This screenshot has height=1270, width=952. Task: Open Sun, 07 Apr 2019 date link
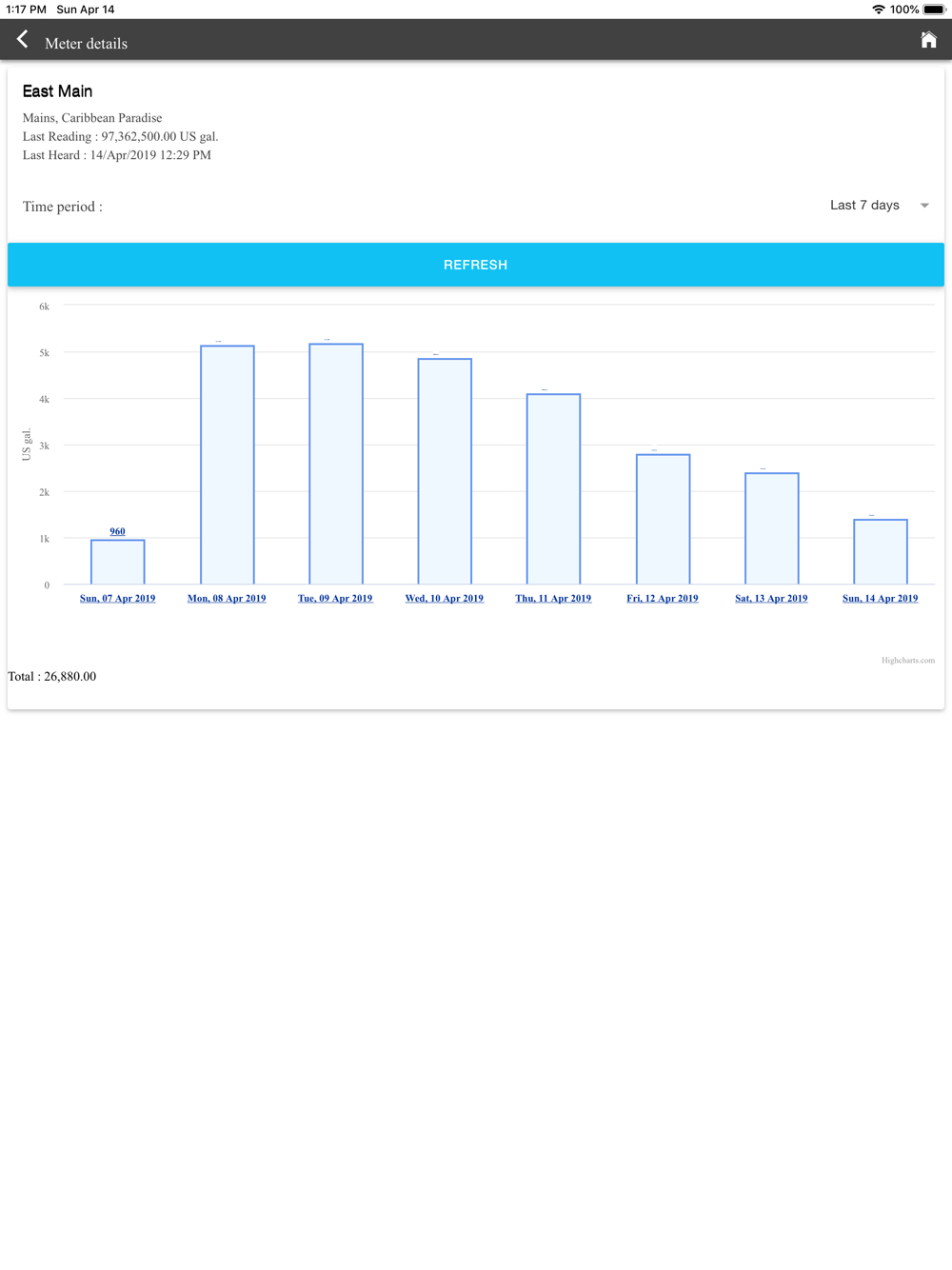click(117, 599)
